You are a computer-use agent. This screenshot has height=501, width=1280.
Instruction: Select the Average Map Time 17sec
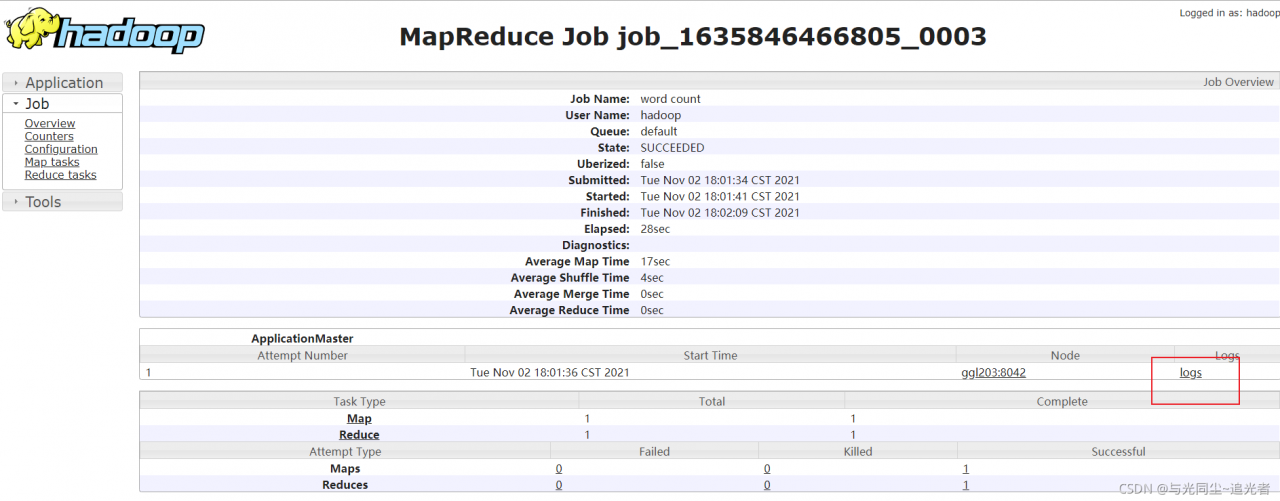point(655,262)
